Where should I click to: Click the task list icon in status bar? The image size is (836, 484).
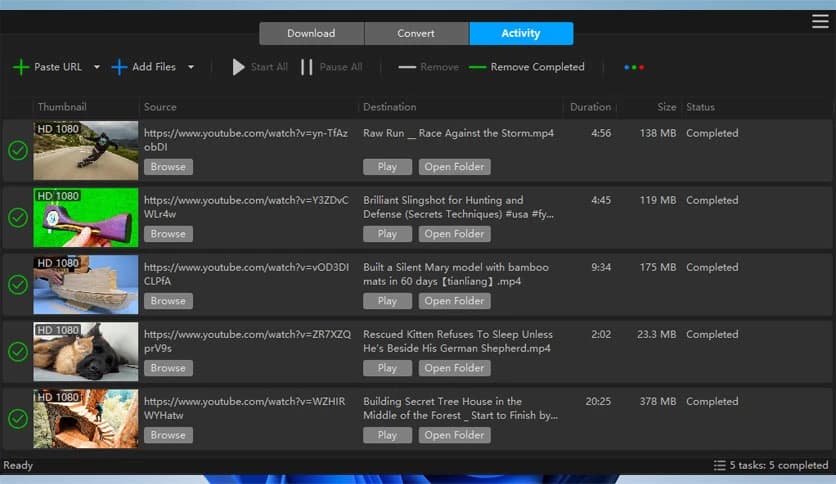719,465
